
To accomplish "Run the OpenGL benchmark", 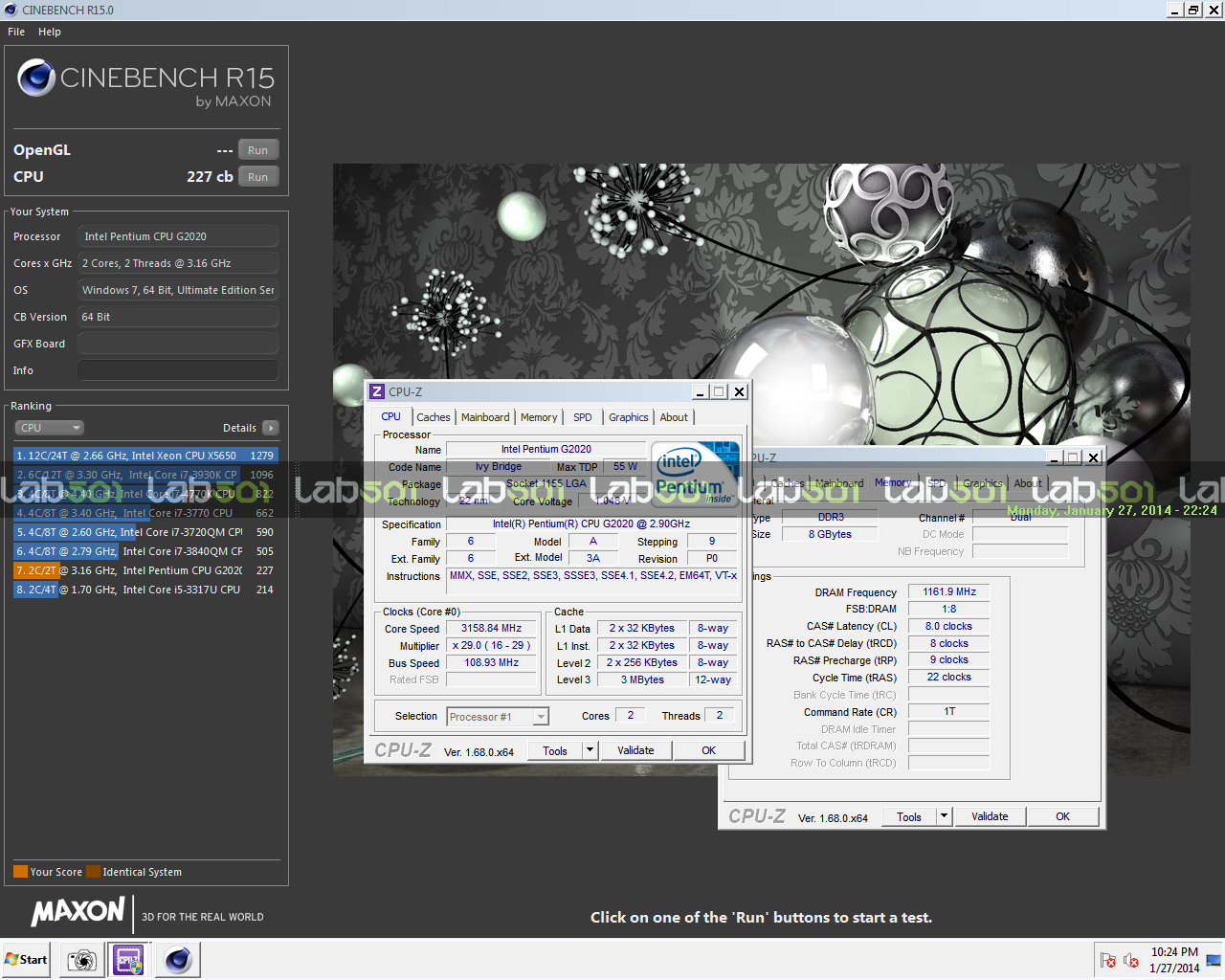I will [258, 150].
